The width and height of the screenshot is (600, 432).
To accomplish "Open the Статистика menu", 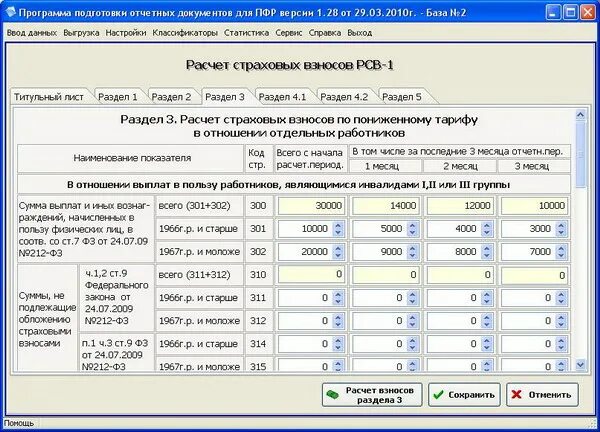I will 246,33.
